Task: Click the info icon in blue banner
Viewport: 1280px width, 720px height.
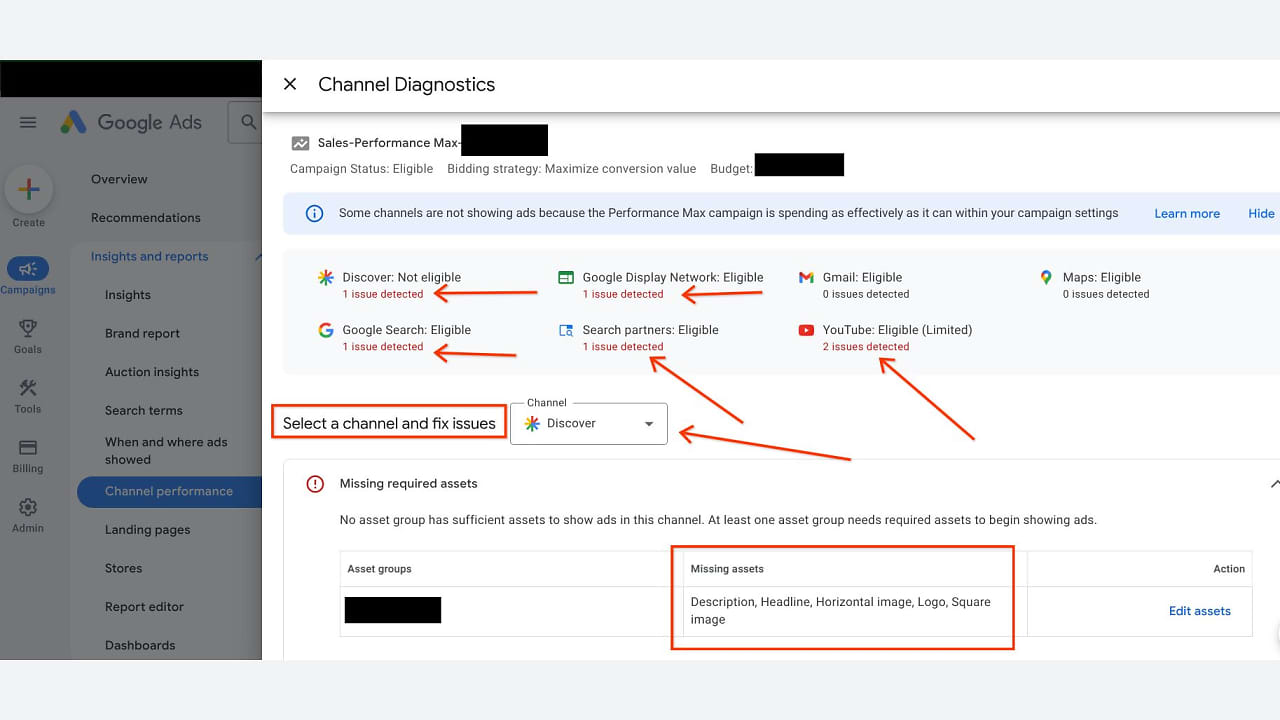Action: [314, 213]
